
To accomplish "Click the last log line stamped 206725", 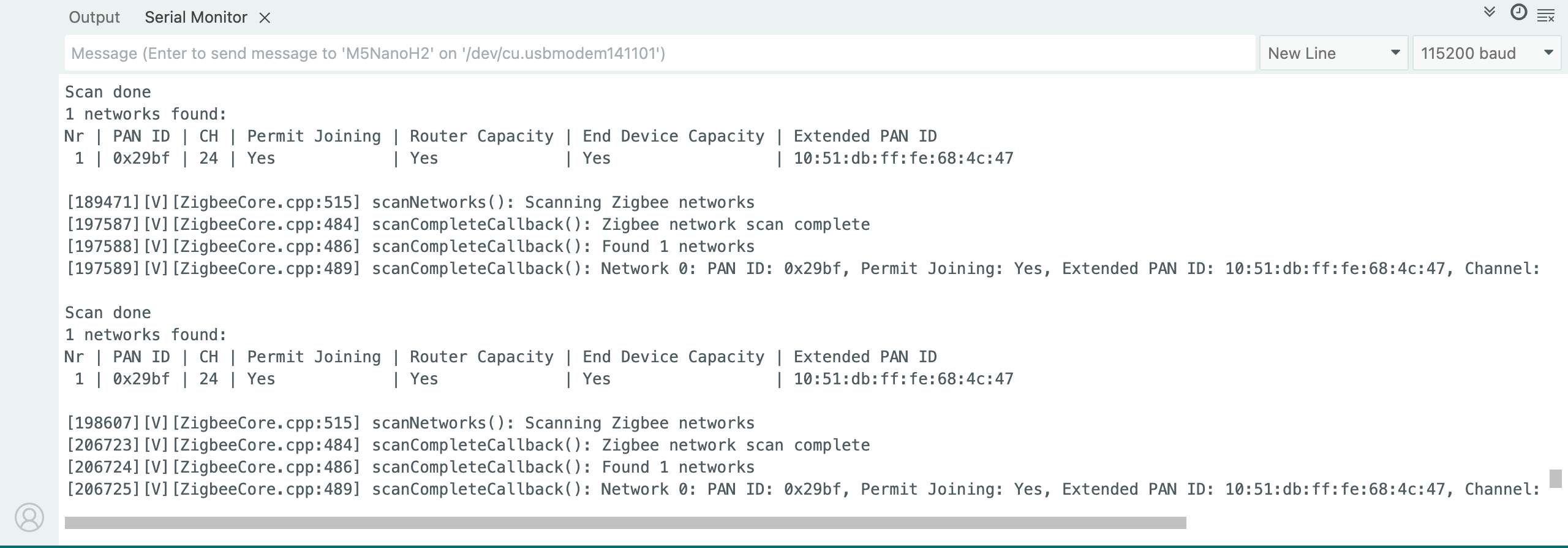I will click(802, 490).
